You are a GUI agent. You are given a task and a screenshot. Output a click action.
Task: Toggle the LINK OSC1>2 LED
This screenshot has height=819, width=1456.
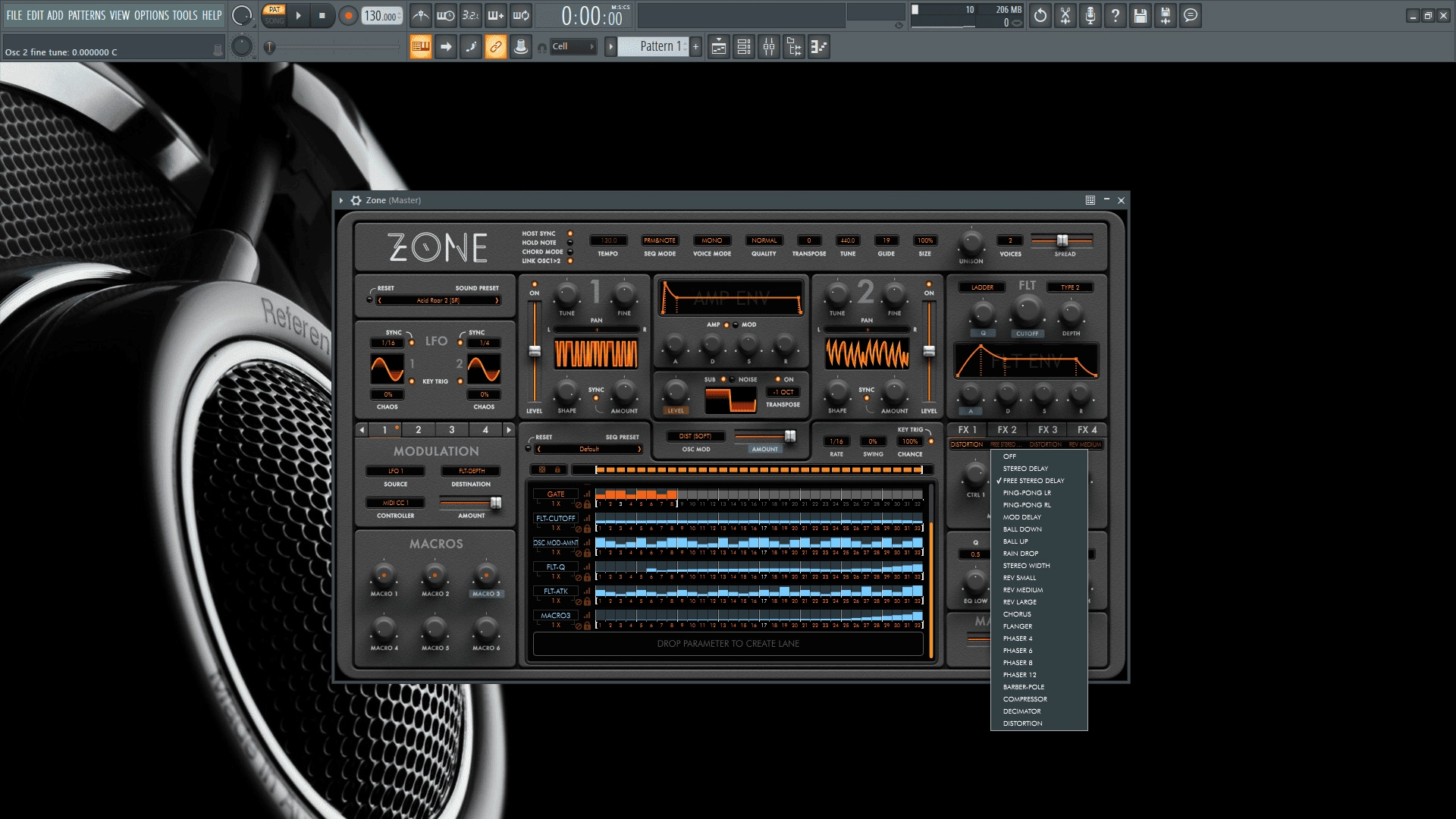[570, 261]
